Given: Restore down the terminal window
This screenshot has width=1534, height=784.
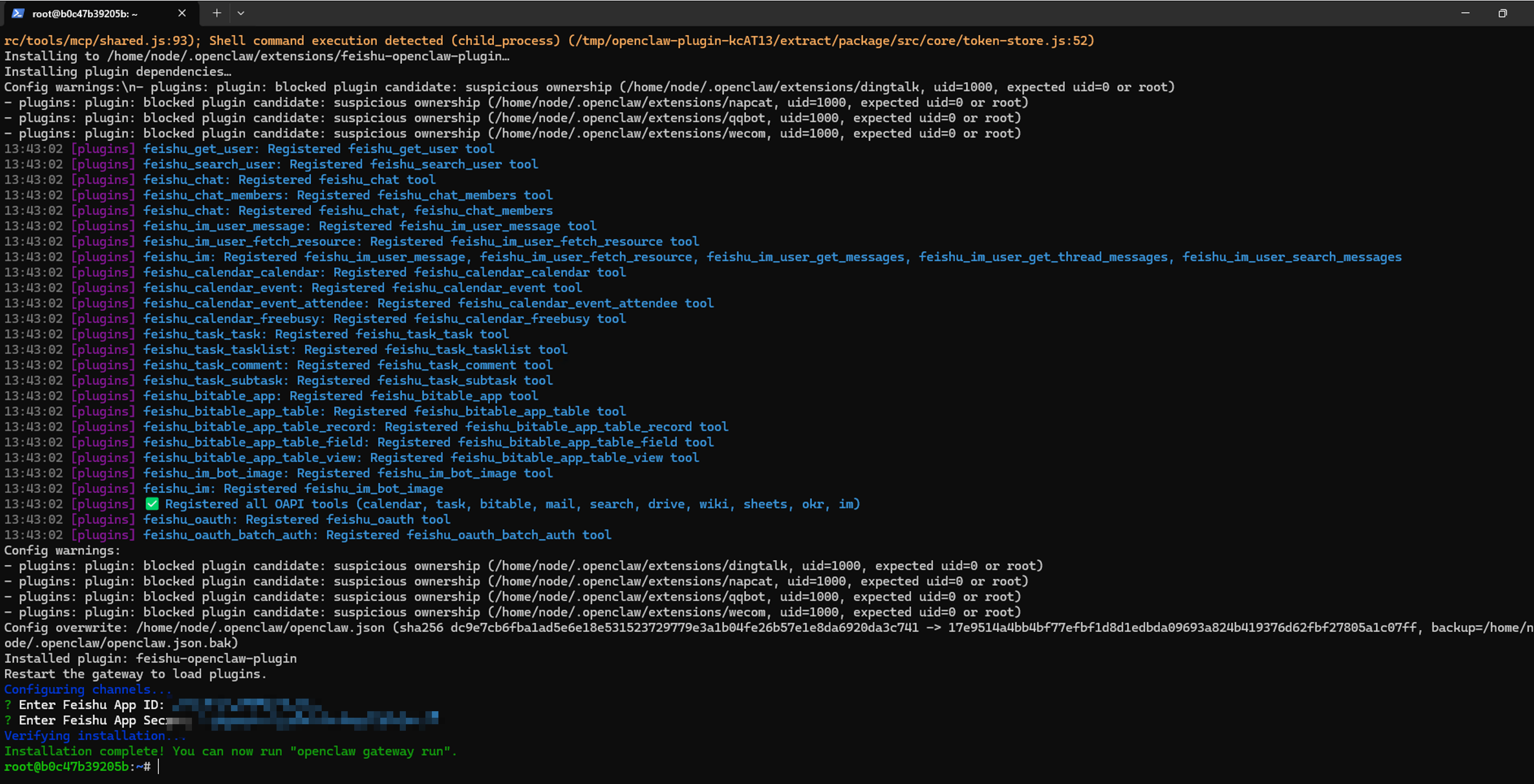Looking at the screenshot, I should click(1502, 13).
